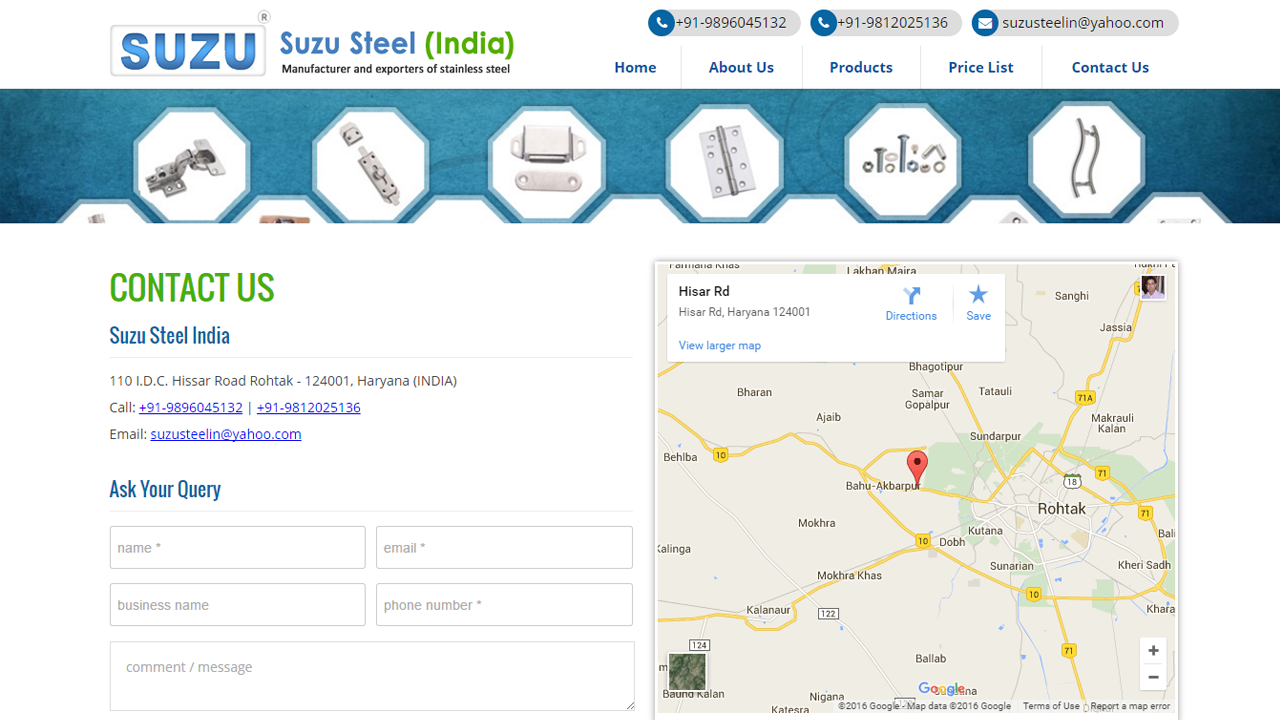The width and height of the screenshot is (1280, 720).
Task: Focus the phone number input field
Action: (504, 605)
